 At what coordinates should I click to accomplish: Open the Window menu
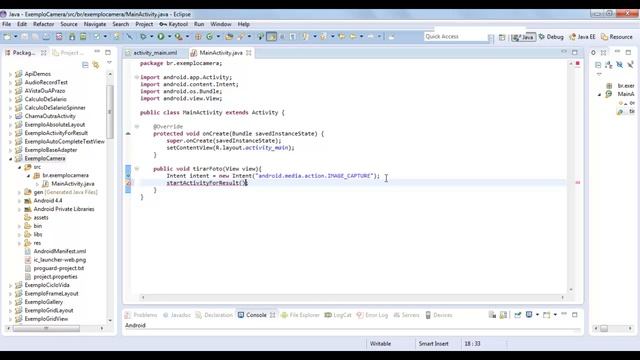pos(221,24)
